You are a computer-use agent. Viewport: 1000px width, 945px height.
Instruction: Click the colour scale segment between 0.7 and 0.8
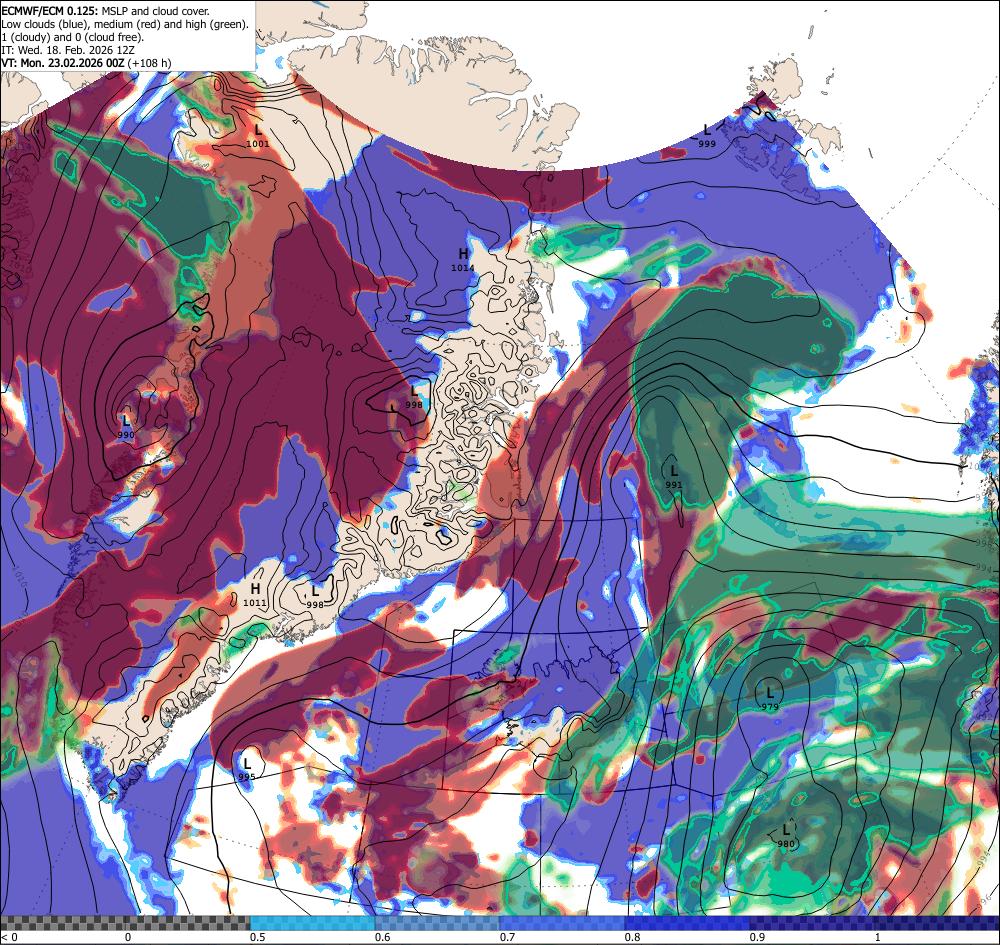click(x=562, y=923)
